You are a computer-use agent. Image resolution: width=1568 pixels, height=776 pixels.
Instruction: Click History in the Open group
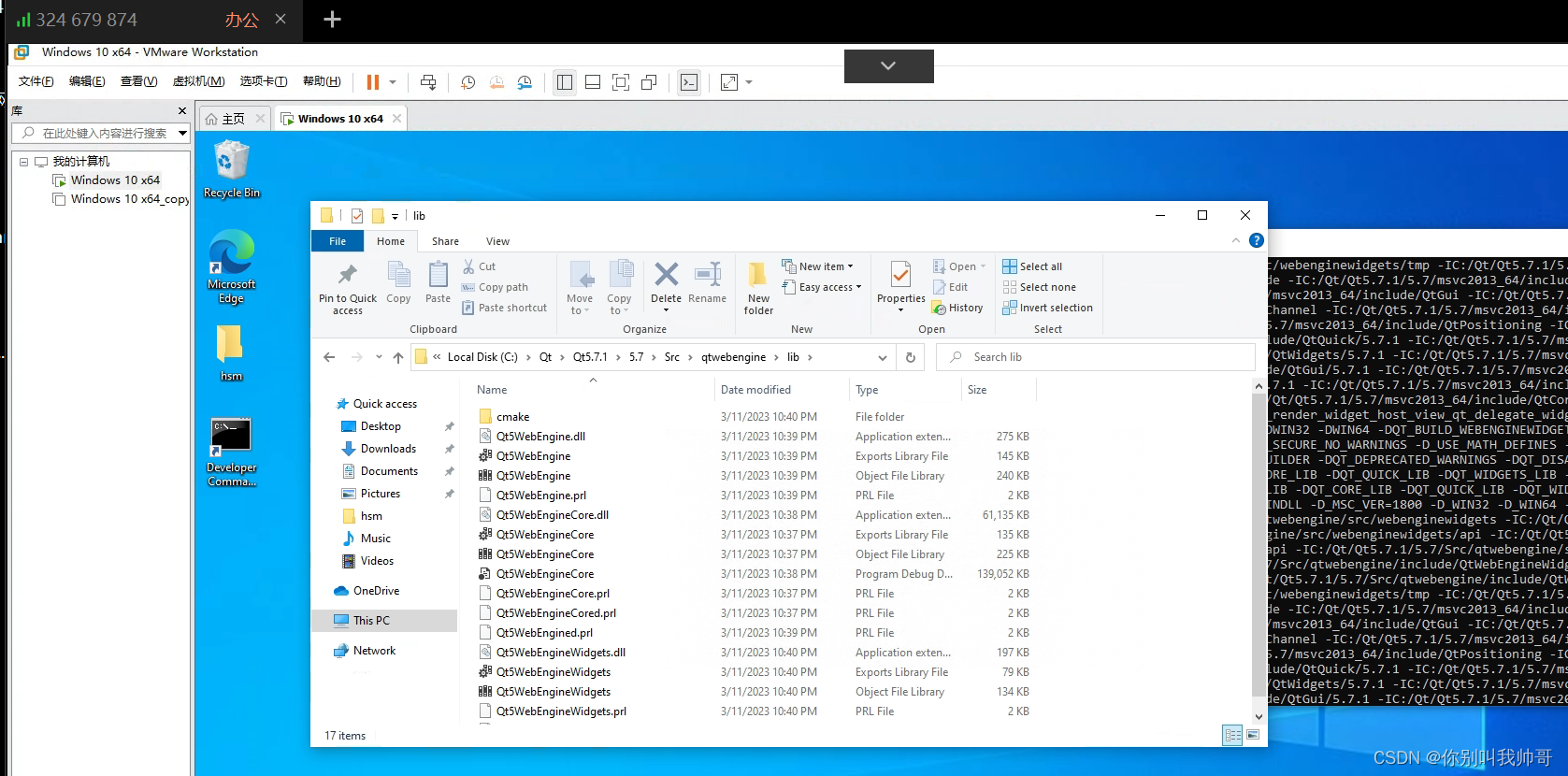coord(957,308)
